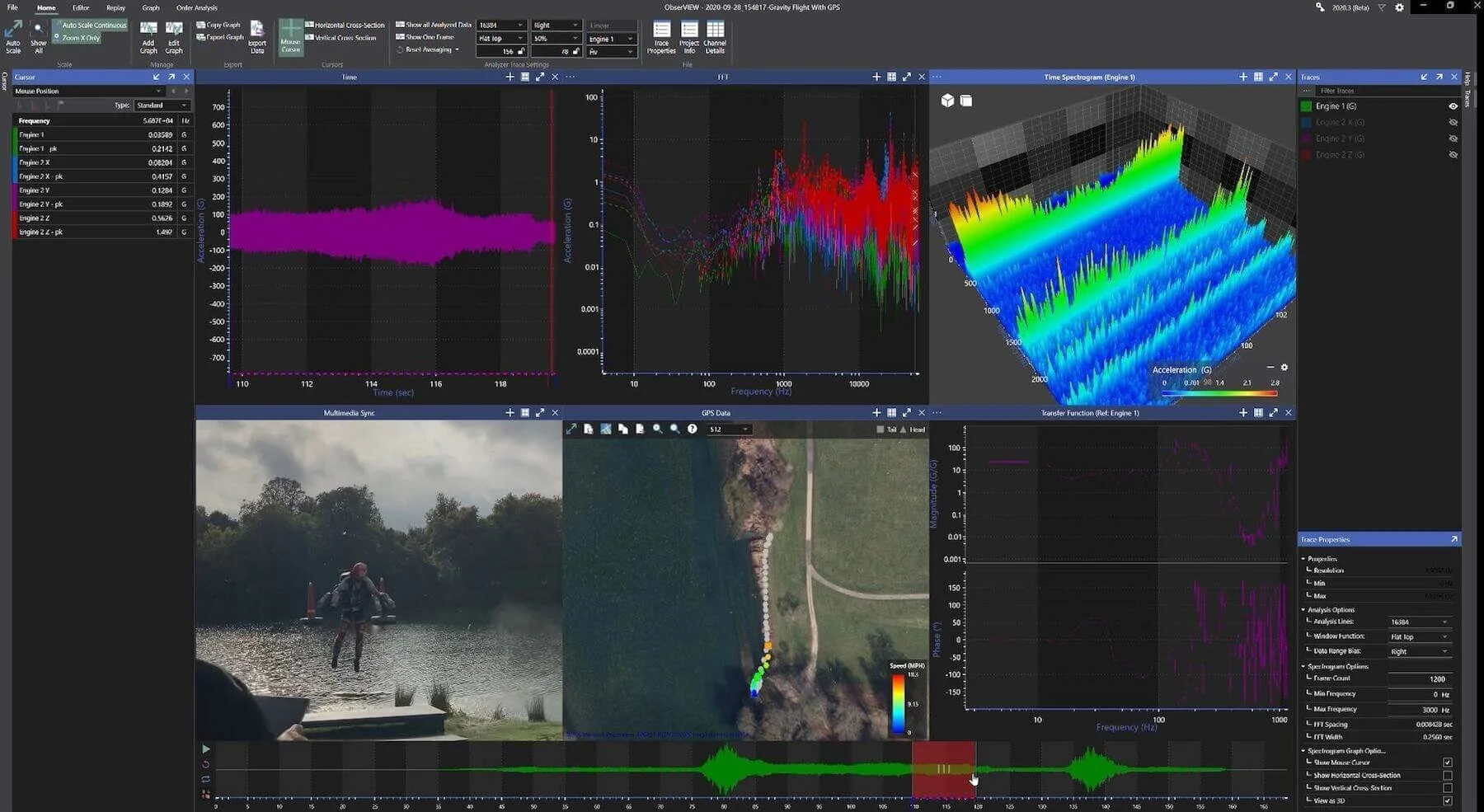Toggle Engine 1 (G) trace visibility
Screen dimensions: 1484x812
(1453, 106)
